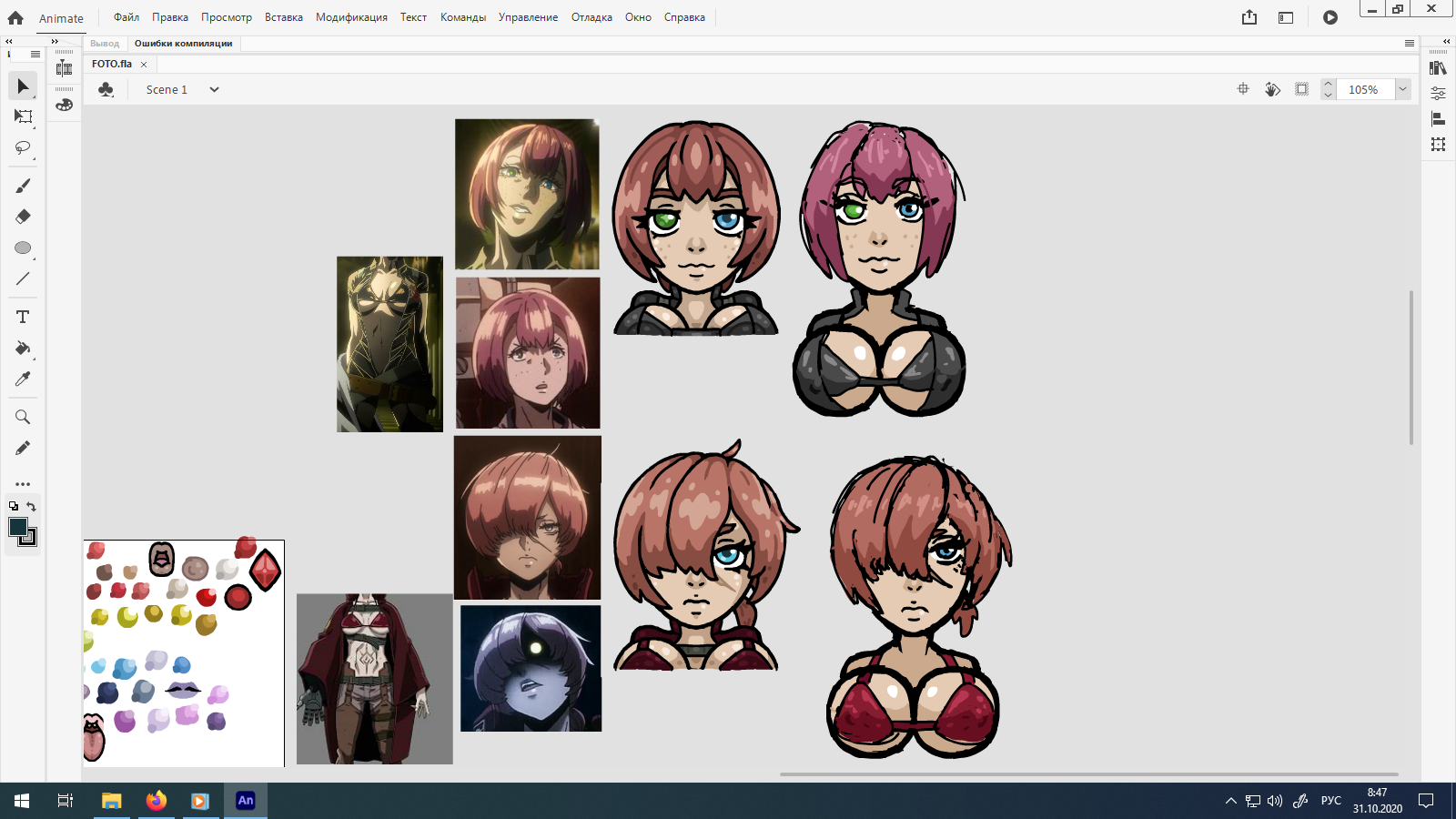Image resolution: width=1456 pixels, height=819 pixels.
Task: Select the Line tool
Action: click(23, 278)
